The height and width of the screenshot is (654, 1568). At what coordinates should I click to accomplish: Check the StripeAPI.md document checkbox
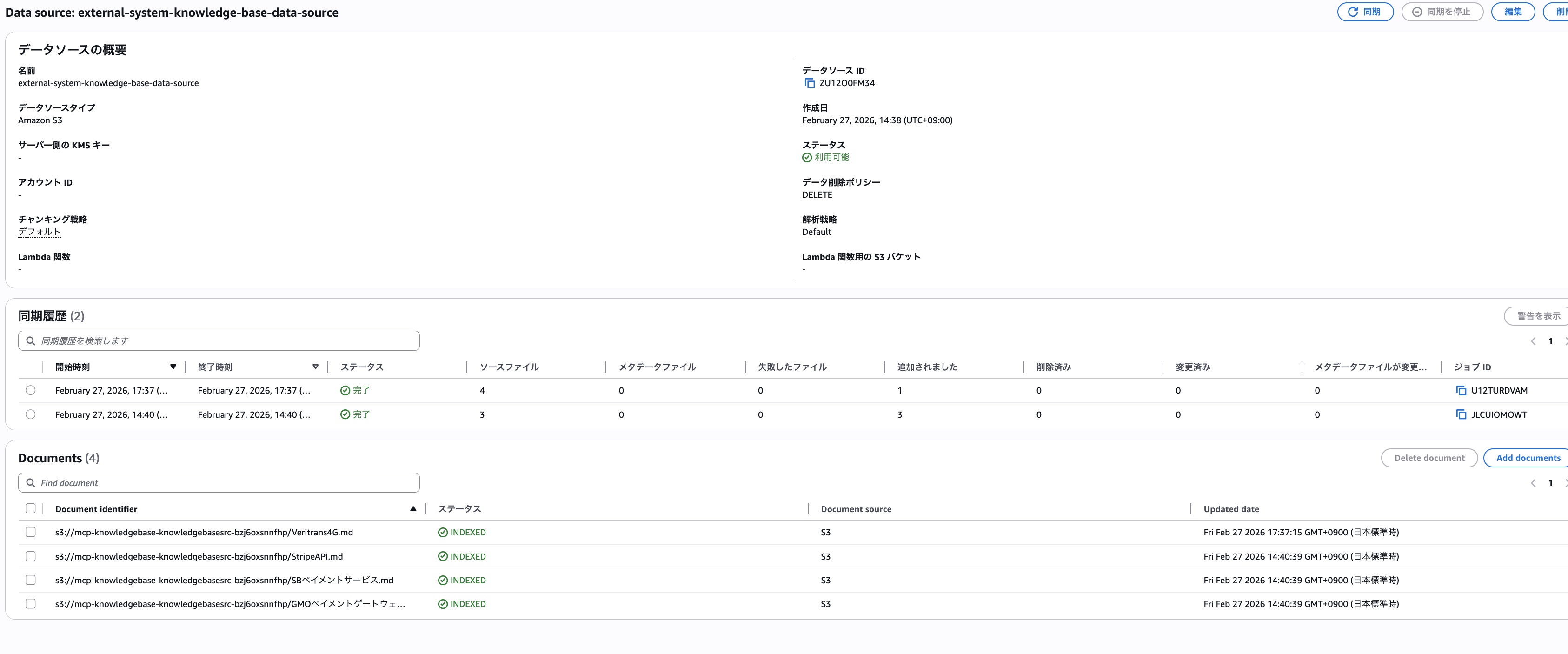30,557
